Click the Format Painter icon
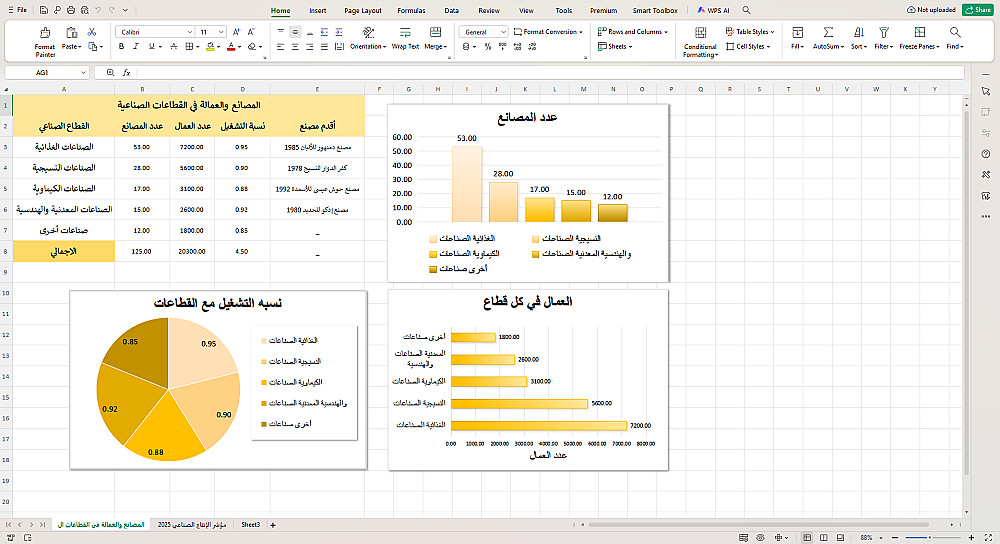The image size is (1000, 544). pos(45,33)
